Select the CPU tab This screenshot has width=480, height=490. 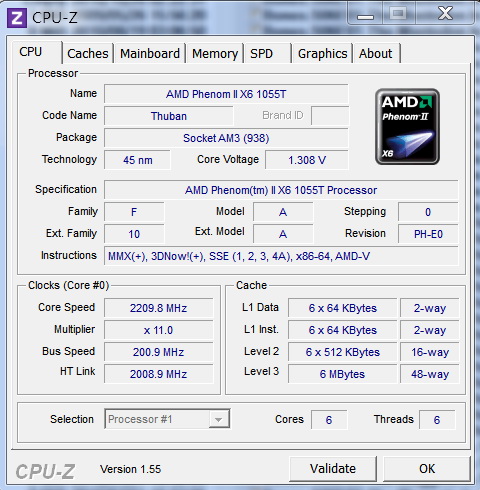37,52
